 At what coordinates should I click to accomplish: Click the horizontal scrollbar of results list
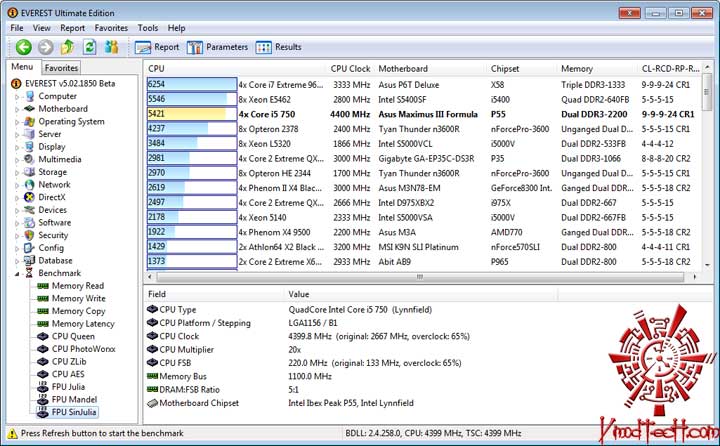click(420, 277)
